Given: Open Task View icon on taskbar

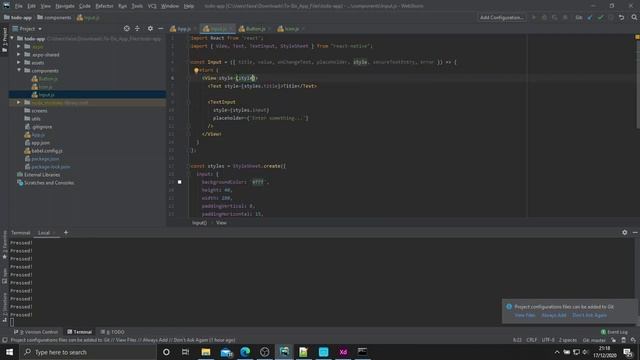Looking at the screenshot, I should click(185, 352).
